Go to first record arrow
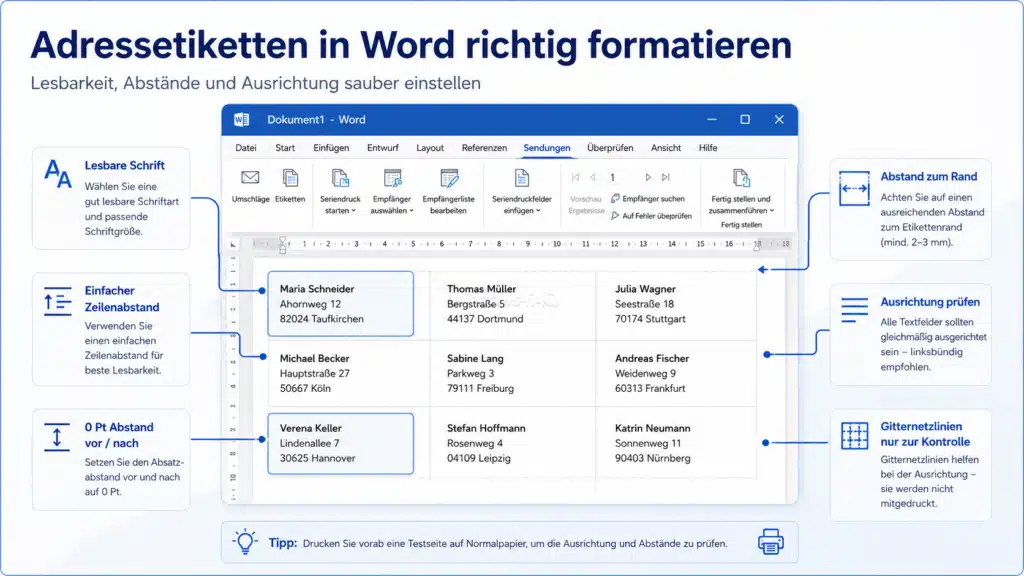 (575, 177)
